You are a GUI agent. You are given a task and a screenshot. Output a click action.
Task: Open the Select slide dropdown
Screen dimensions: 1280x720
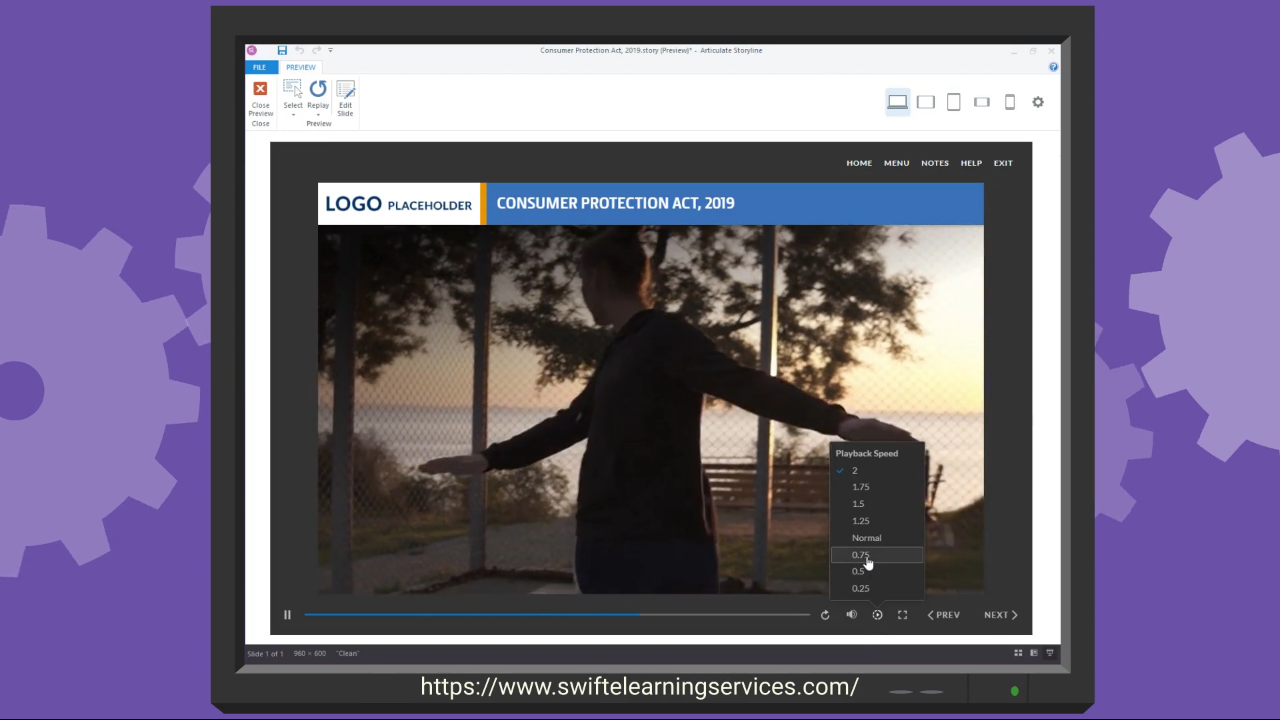click(293, 114)
